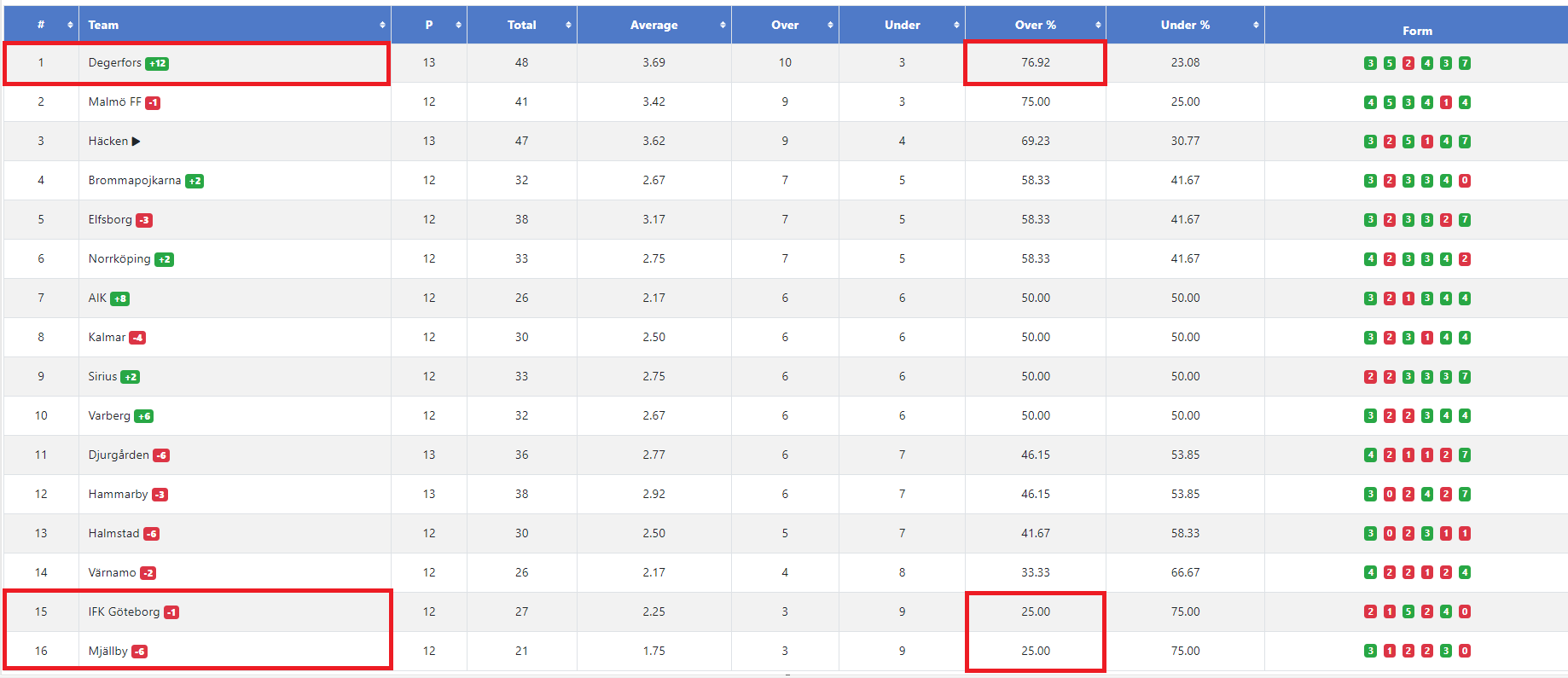
Task: Open the Malmö FF team link
Action: (114, 101)
